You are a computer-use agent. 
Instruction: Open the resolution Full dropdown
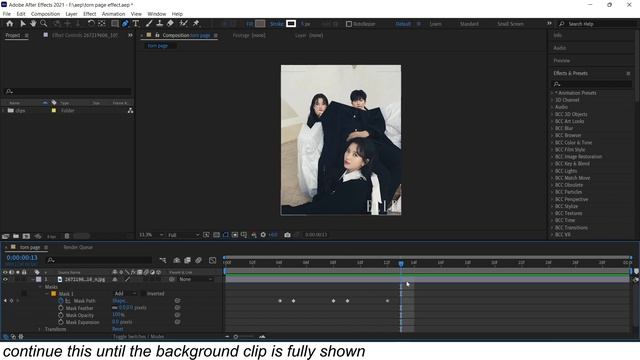point(183,235)
